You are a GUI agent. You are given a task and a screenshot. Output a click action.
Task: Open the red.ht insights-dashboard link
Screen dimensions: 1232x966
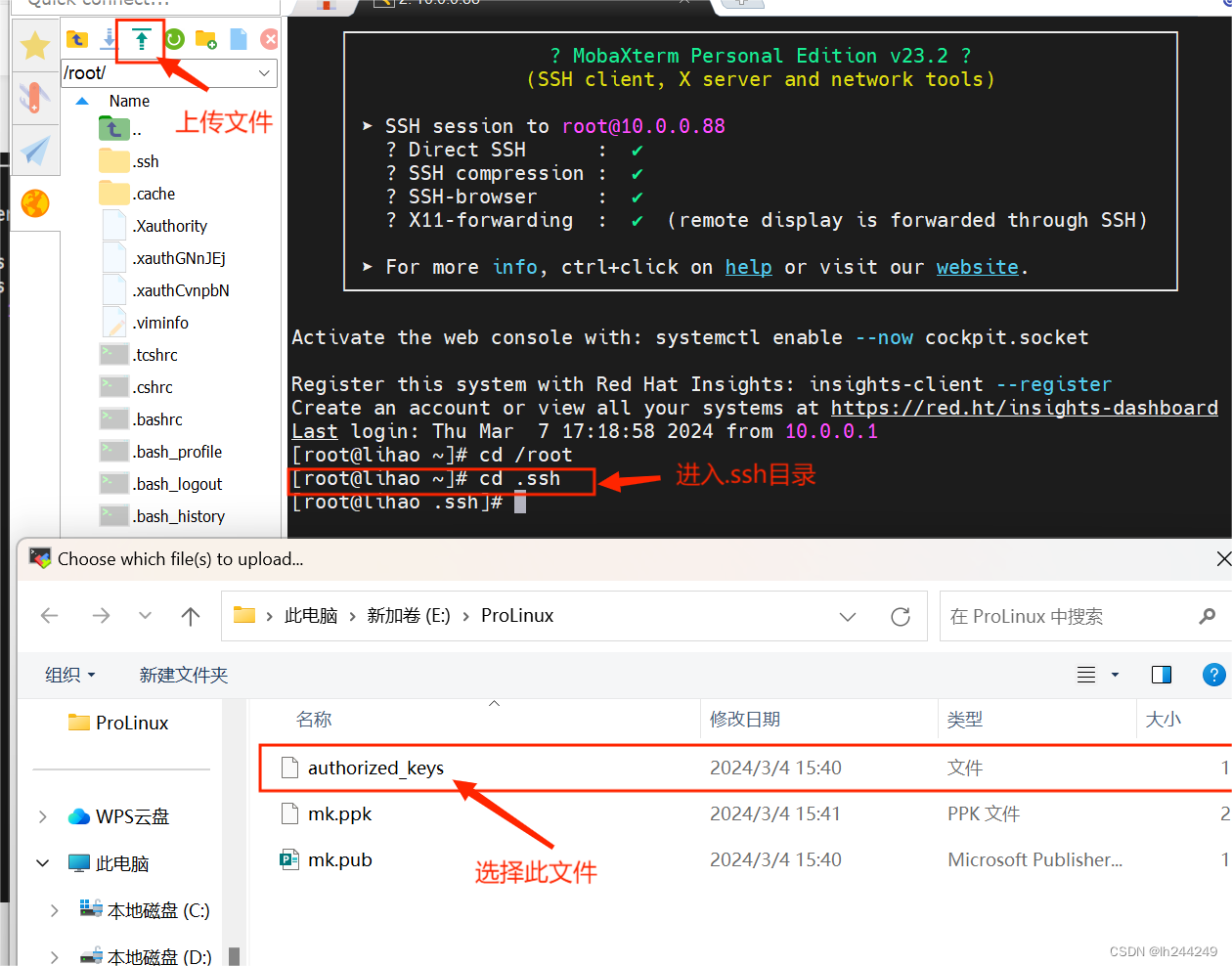(x=1024, y=408)
